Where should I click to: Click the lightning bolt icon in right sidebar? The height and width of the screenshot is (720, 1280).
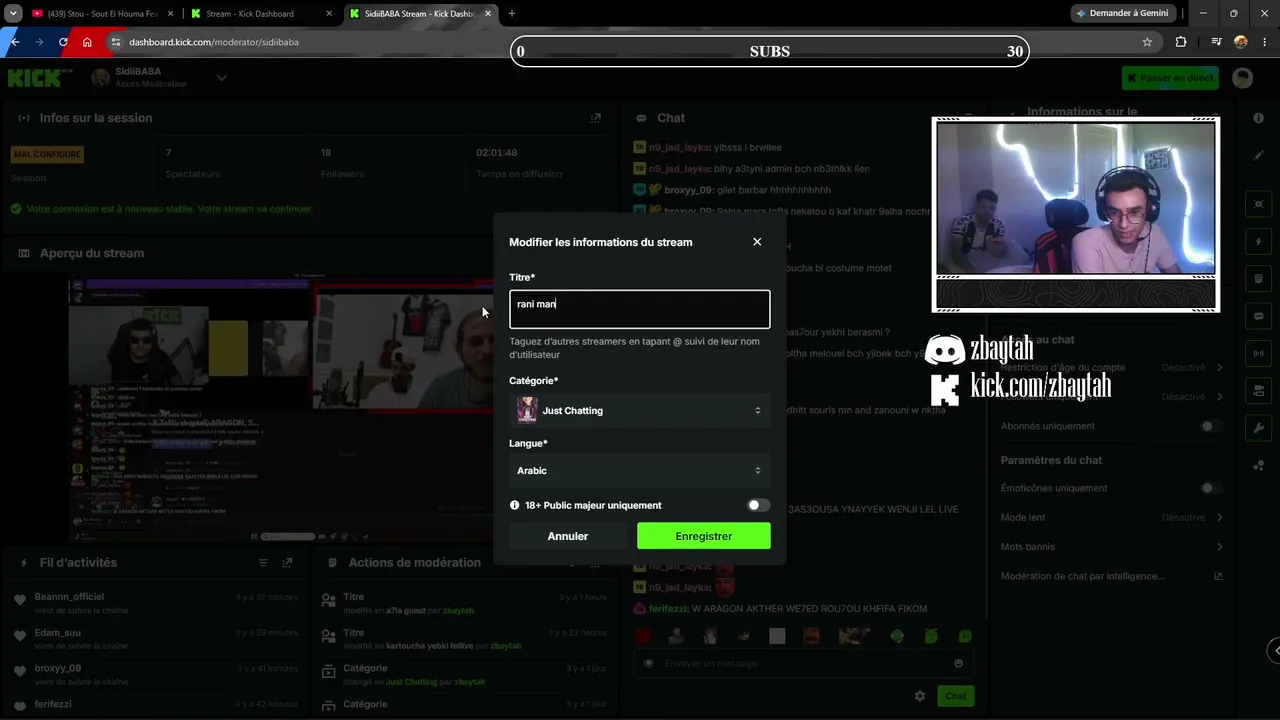(1258, 241)
